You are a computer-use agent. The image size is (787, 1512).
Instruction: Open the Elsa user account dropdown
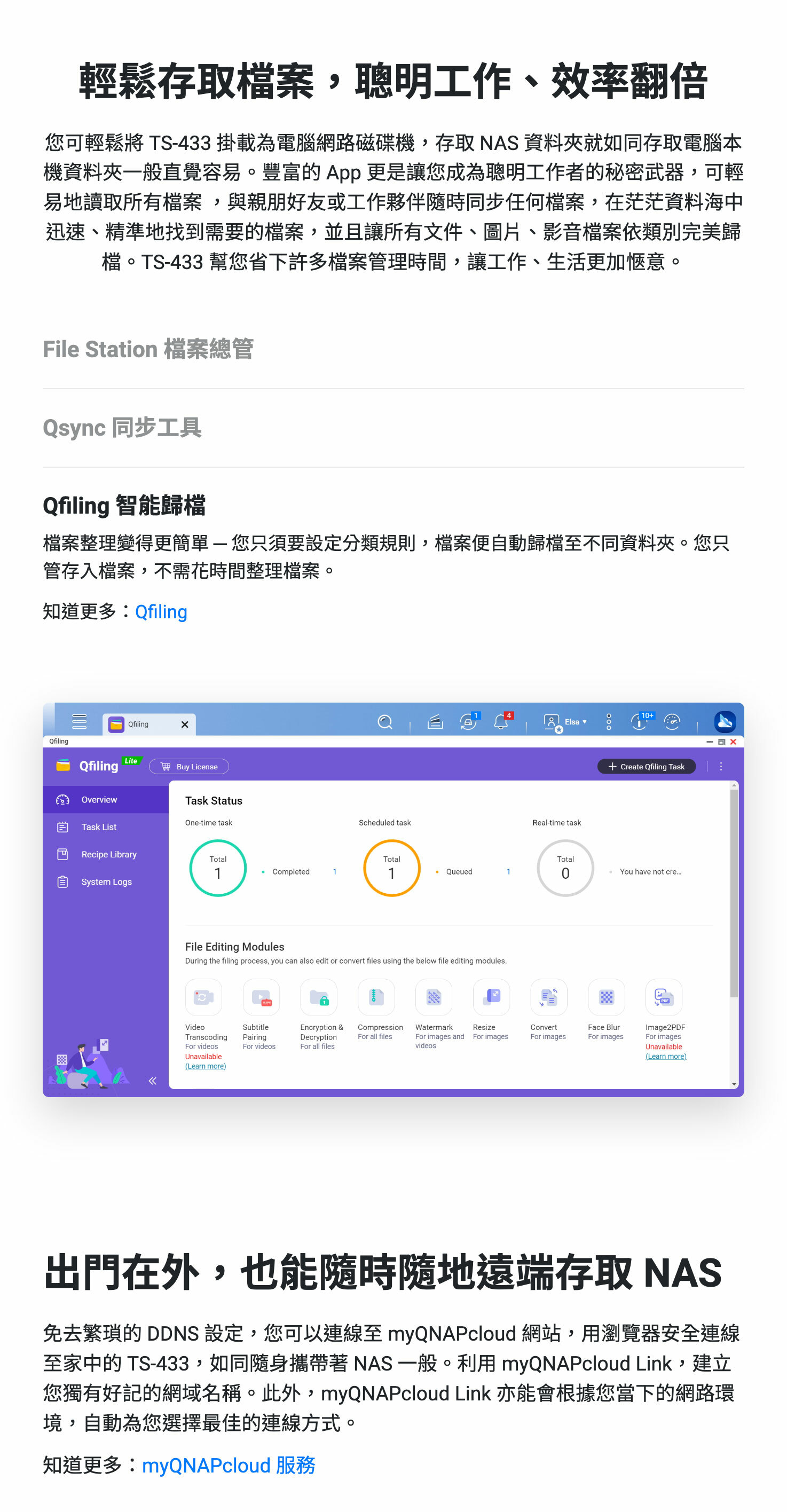click(565, 722)
